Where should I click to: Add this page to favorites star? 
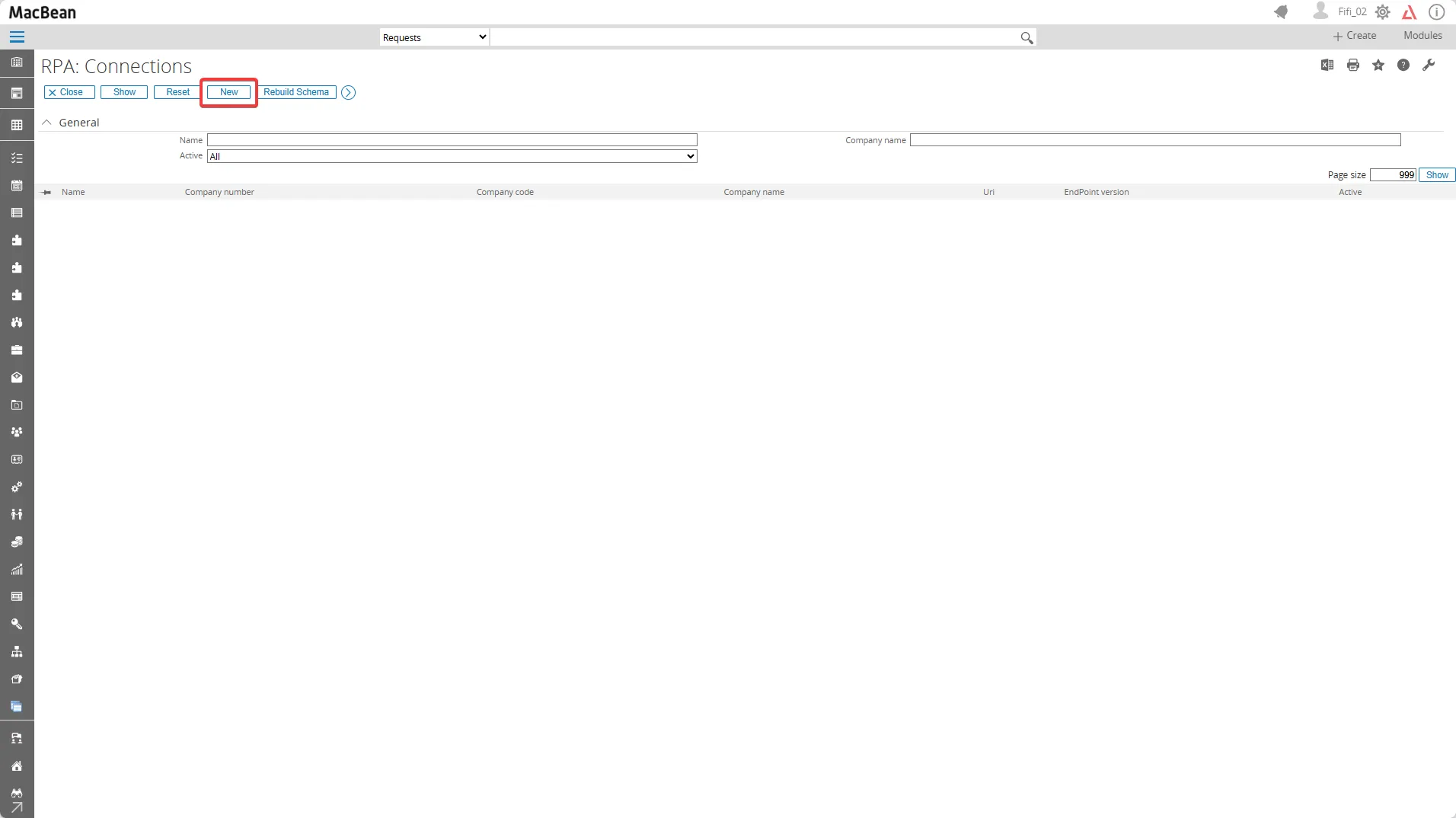point(1378,65)
